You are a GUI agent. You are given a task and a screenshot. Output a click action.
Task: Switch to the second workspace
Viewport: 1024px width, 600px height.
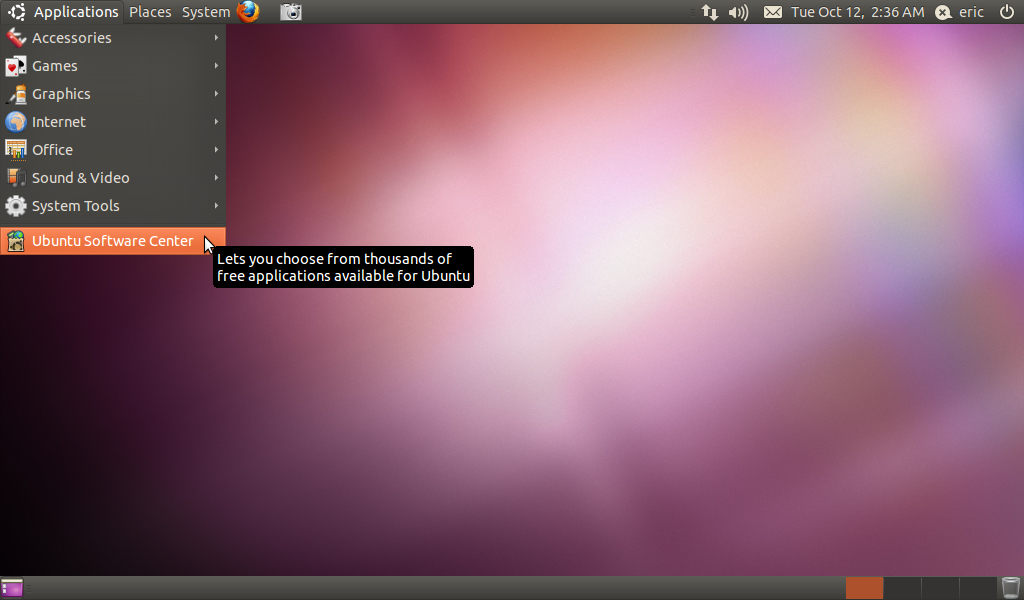[902, 588]
